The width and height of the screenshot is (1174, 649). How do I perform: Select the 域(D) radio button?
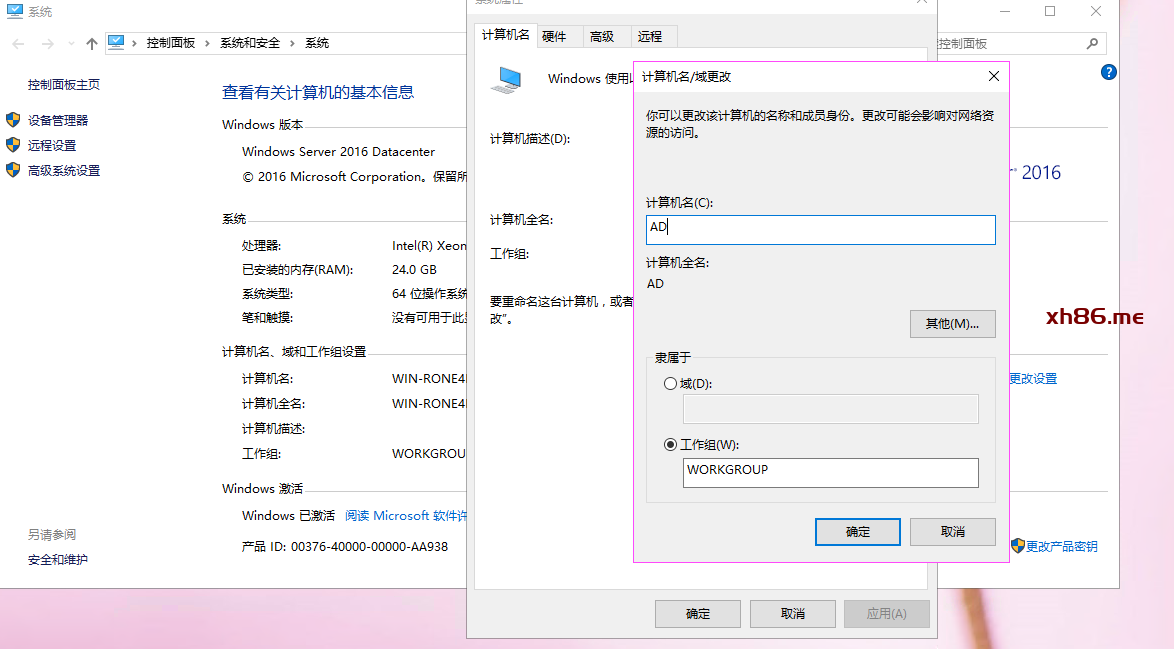coord(670,384)
